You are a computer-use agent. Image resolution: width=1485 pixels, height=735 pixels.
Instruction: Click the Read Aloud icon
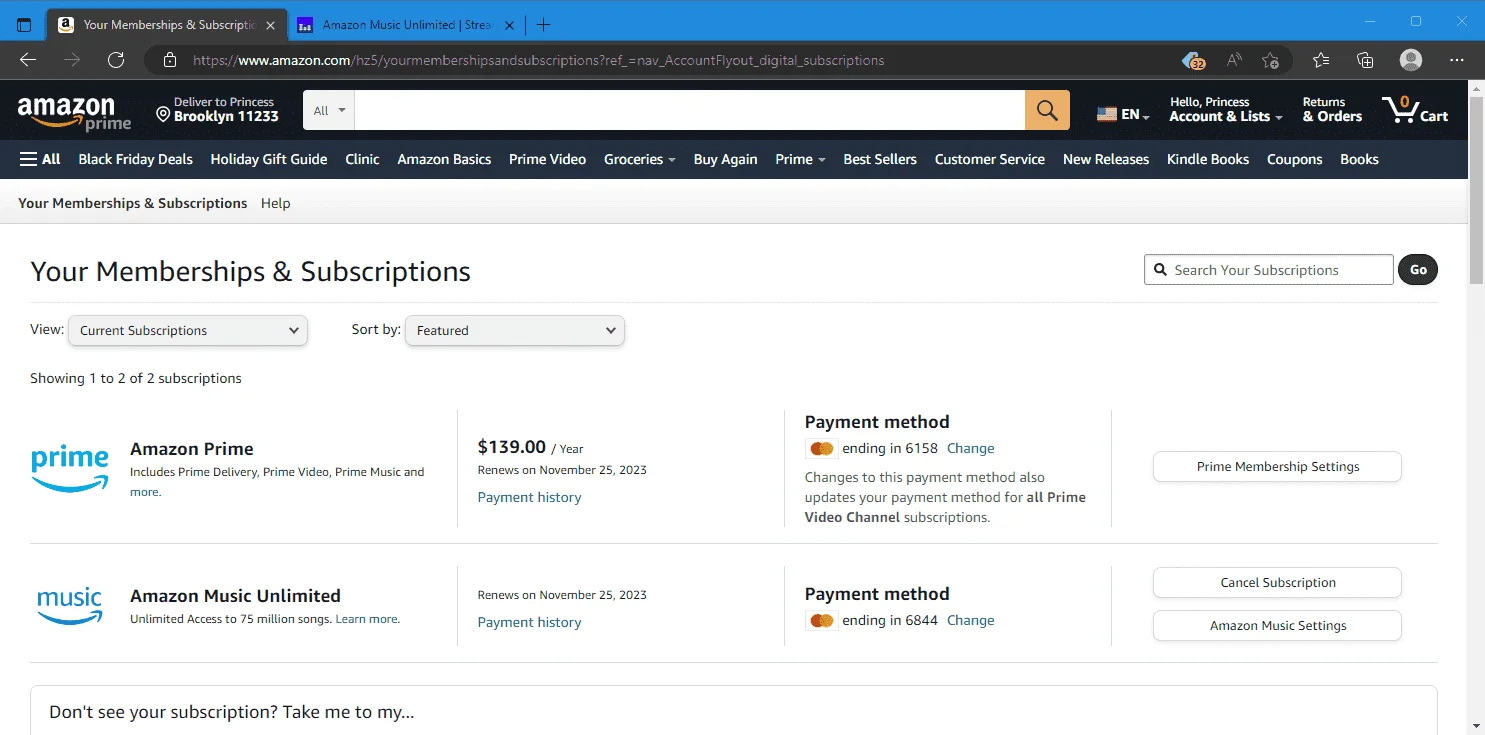coord(1234,60)
